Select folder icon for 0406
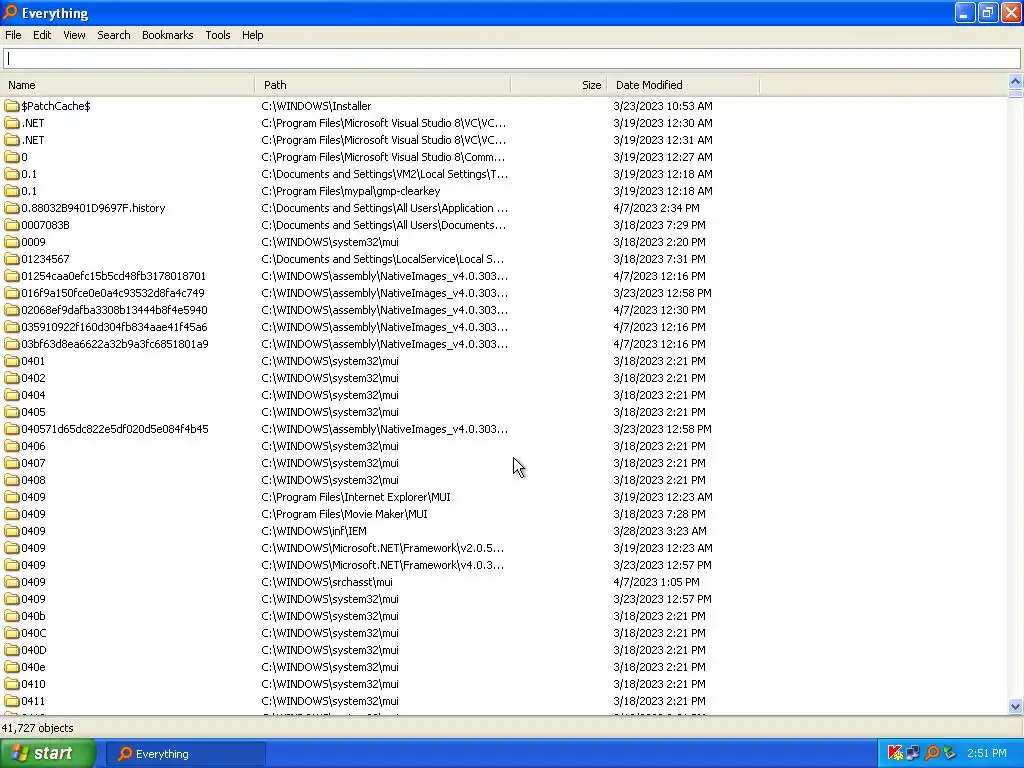Image resolution: width=1024 pixels, height=768 pixels. click(x=12, y=445)
